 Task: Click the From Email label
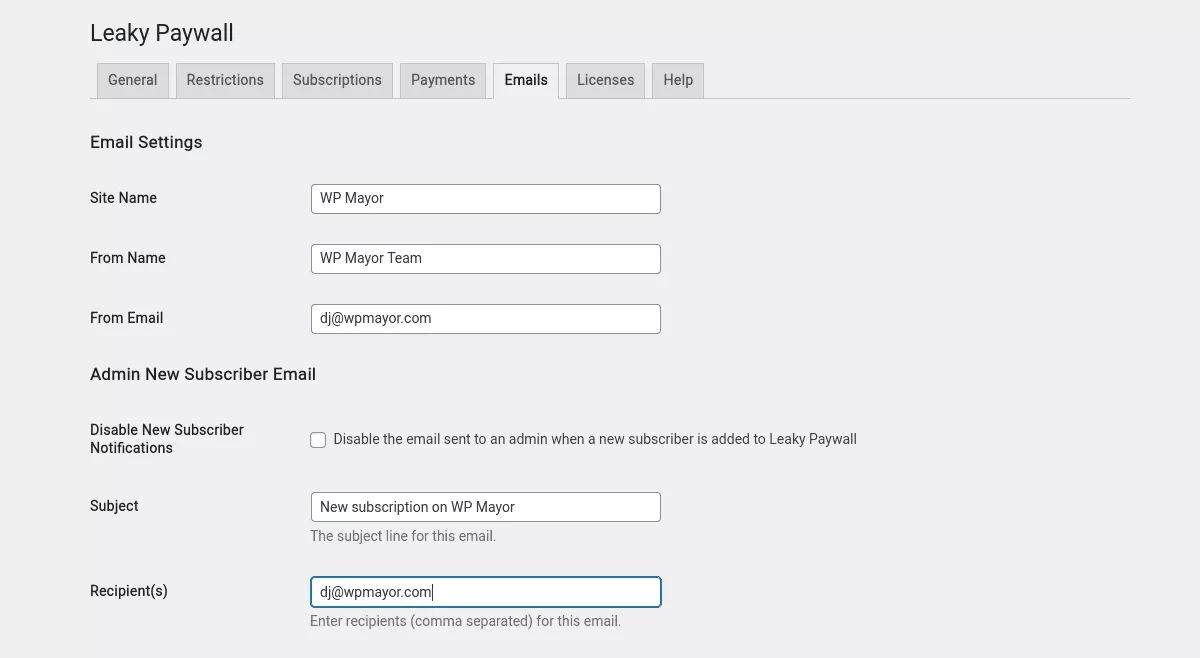point(126,318)
